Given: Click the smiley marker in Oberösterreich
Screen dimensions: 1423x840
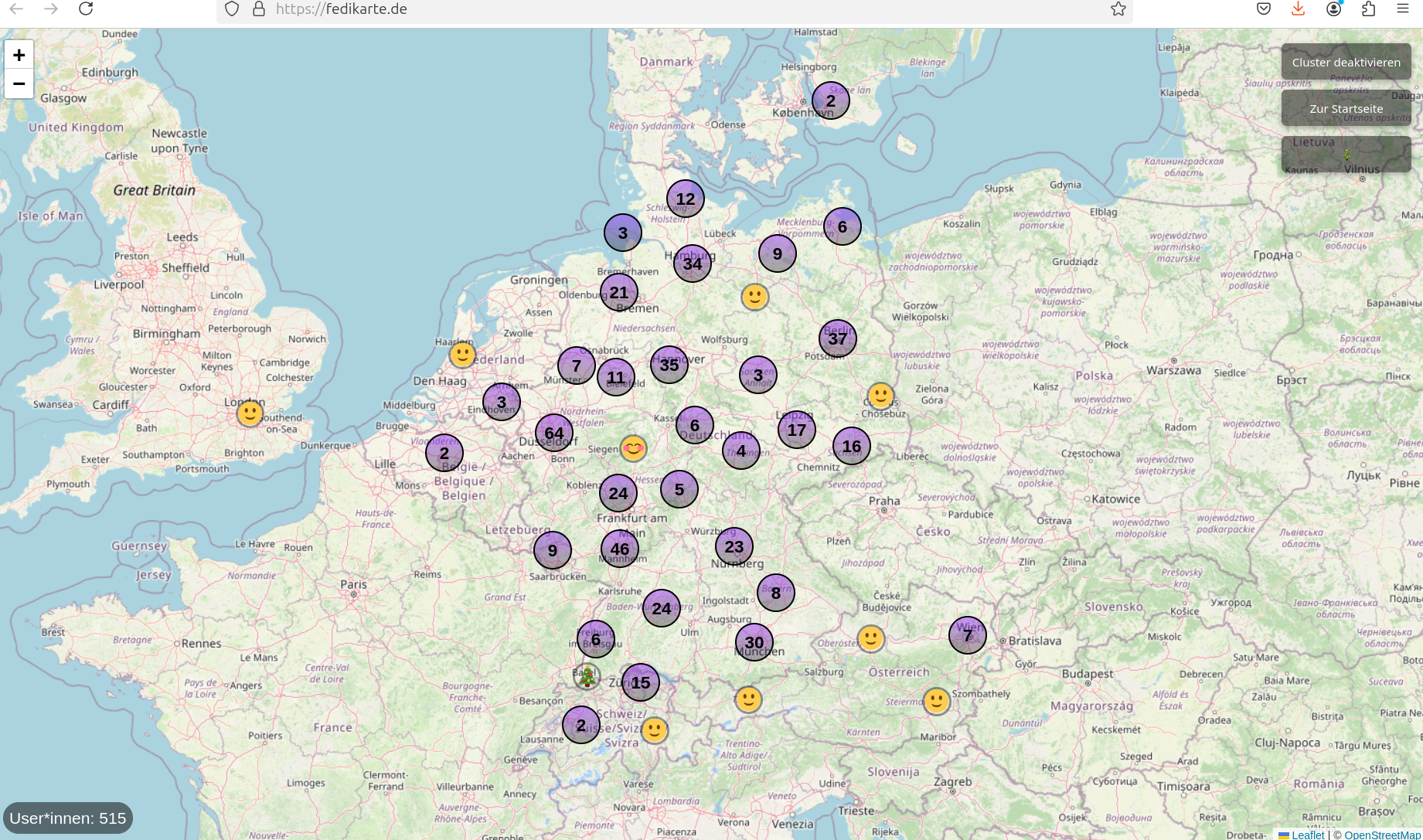Looking at the screenshot, I should coord(871,638).
